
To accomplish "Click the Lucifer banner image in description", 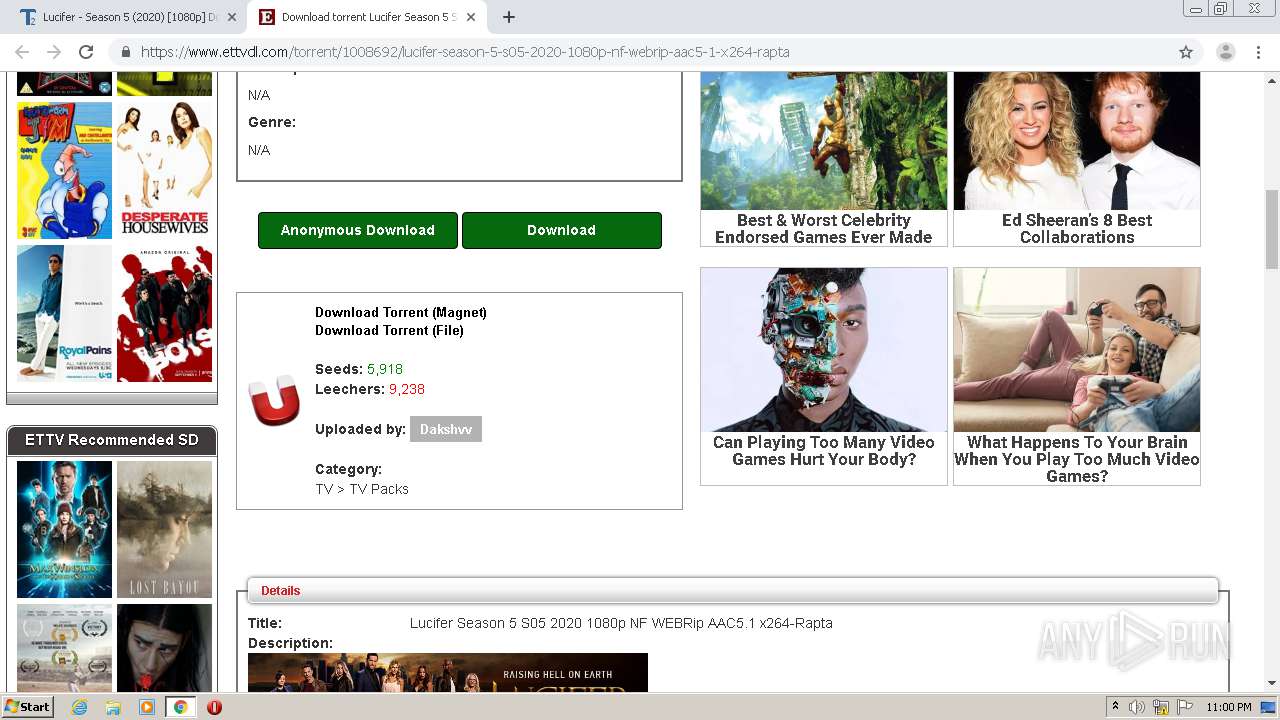I will point(448,673).
